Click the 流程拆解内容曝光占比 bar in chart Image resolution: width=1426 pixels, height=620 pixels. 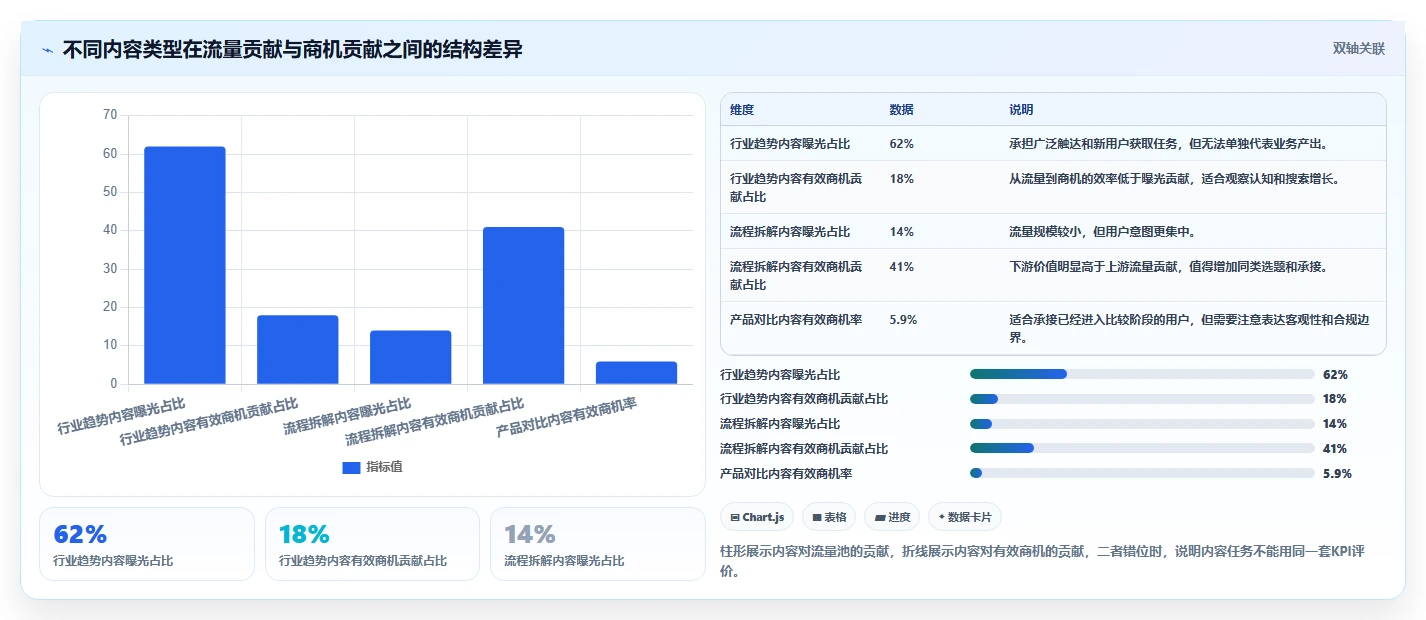(x=410, y=357)
